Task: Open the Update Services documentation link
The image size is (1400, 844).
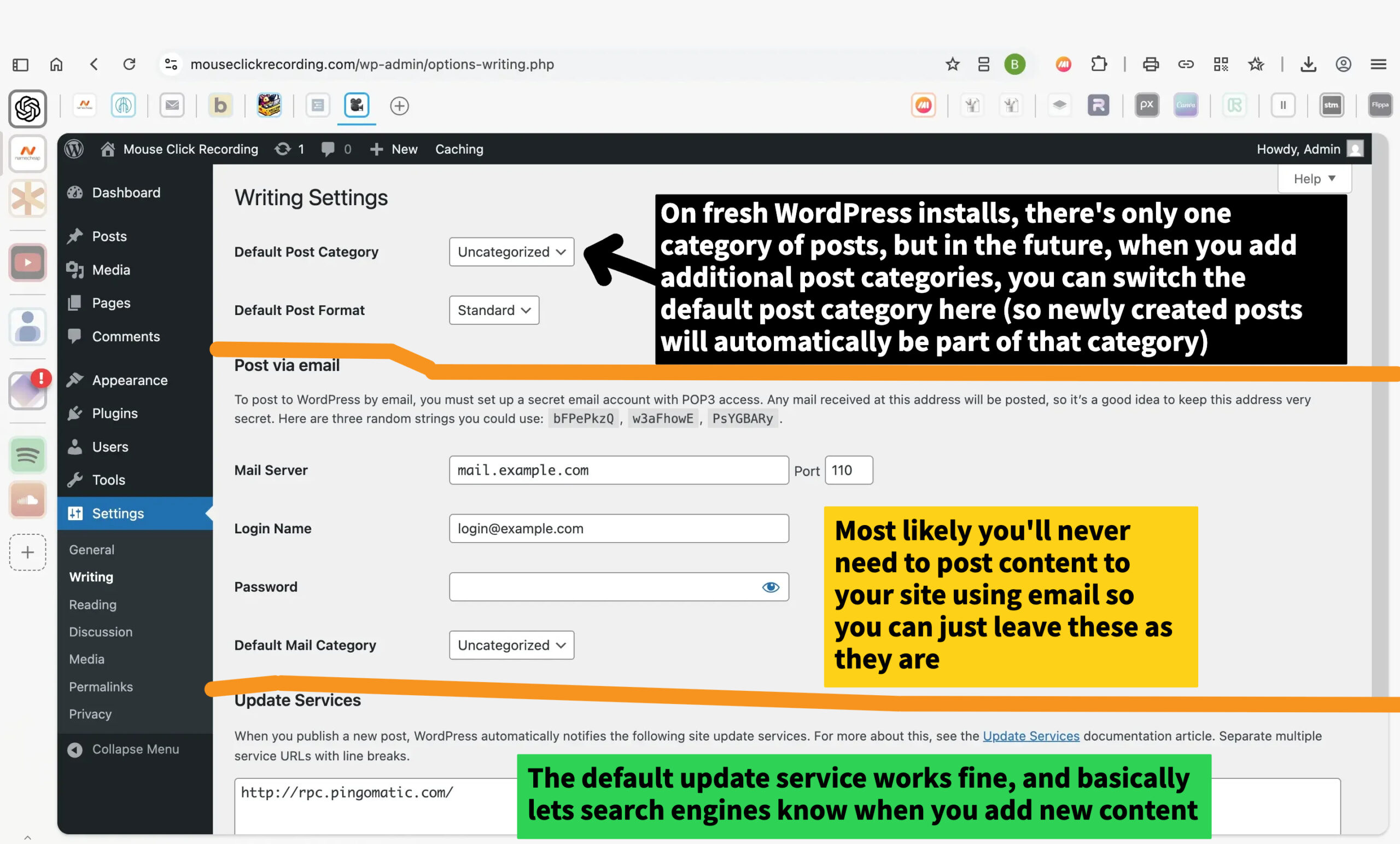Action: tap(1031, 736)
